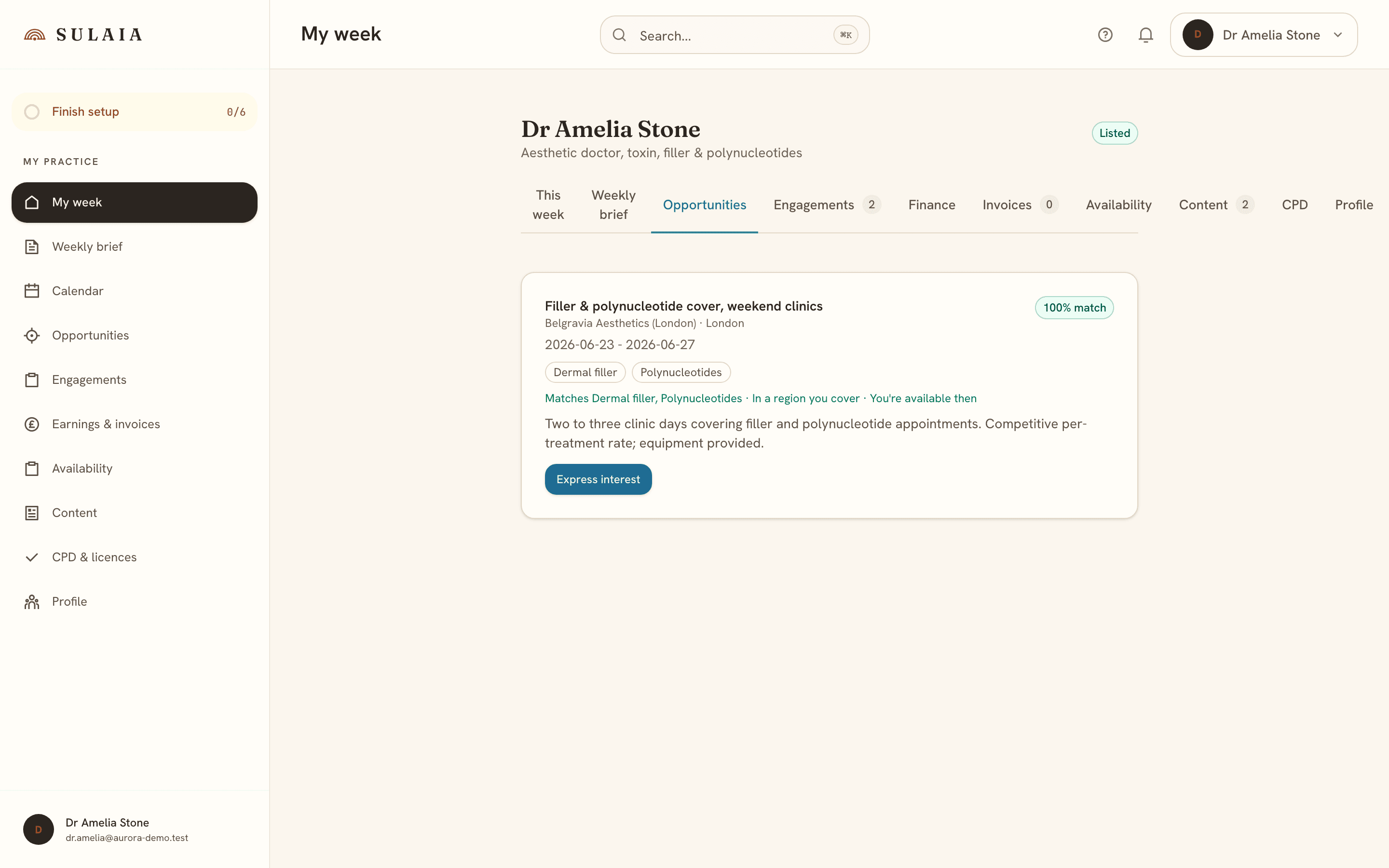Click the Express interest button
Viewport: 1389px width, 868px height.
click(x=598, y=479)
